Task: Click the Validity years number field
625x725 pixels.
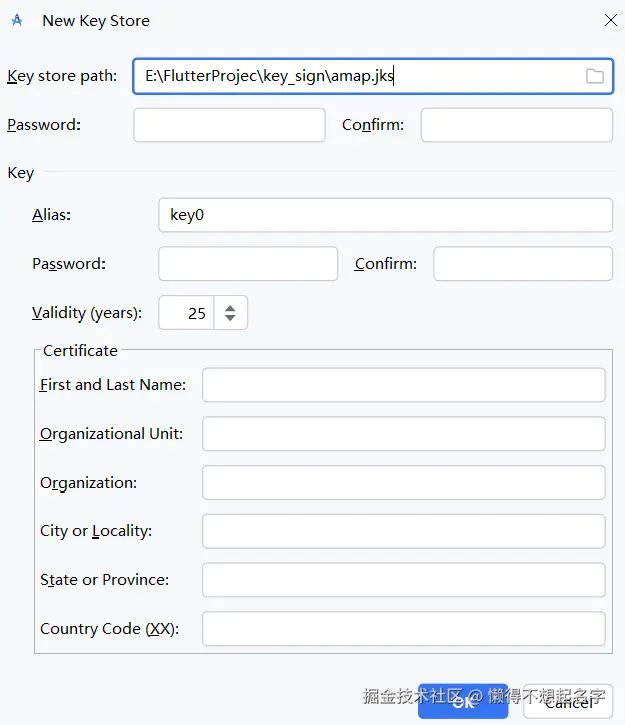Action: (188, 313)
